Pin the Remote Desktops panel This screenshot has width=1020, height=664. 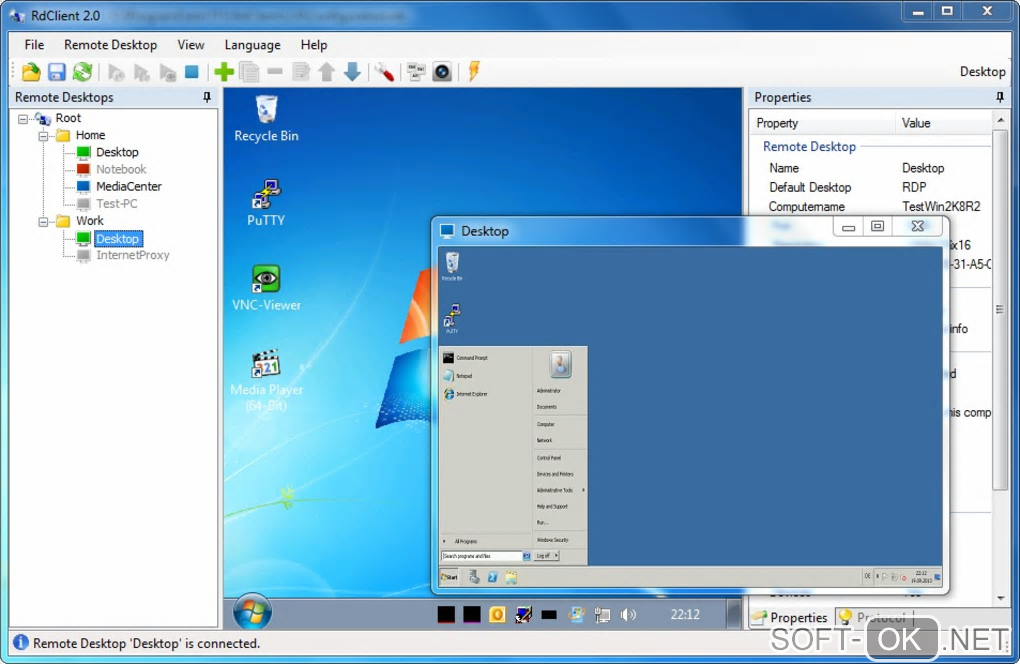coord(207,97)
